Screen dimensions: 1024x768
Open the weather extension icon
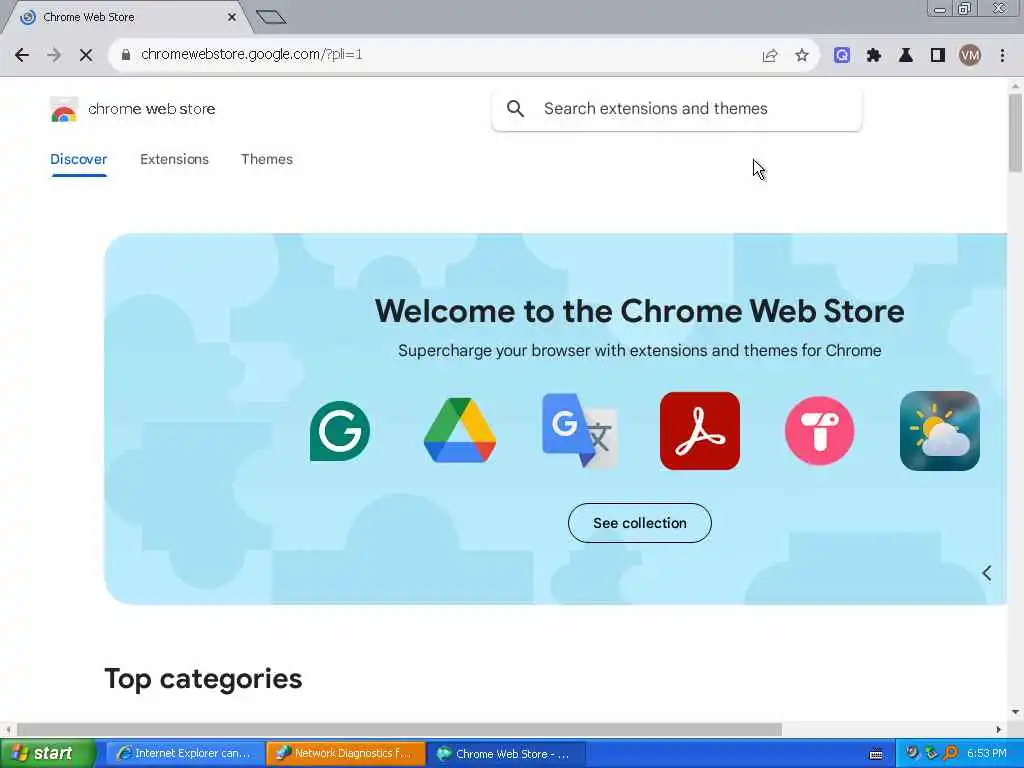tap(940, 431)
